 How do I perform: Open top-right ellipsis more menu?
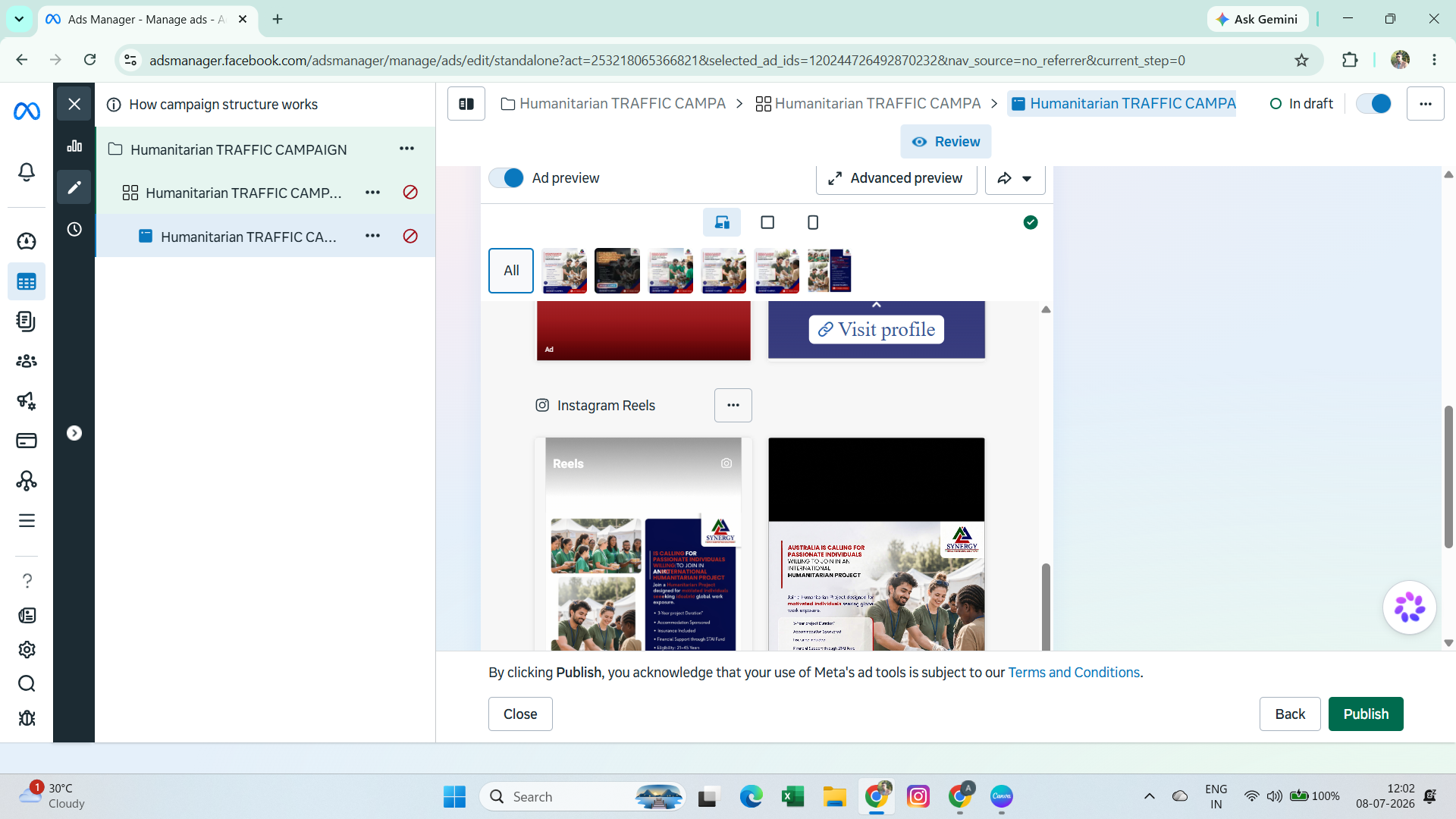coord(1426,104)
